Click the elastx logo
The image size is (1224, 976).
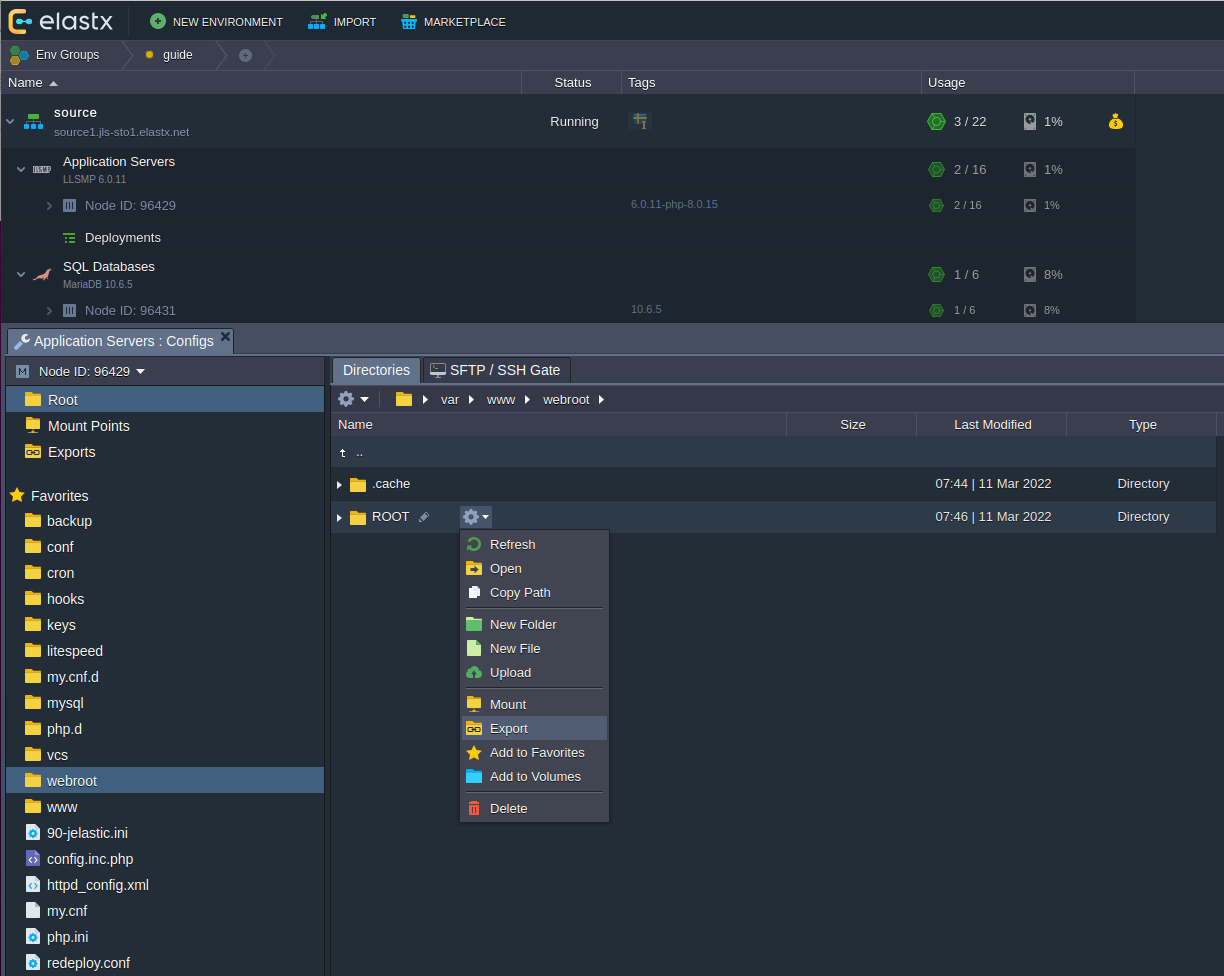click(60, 21)
